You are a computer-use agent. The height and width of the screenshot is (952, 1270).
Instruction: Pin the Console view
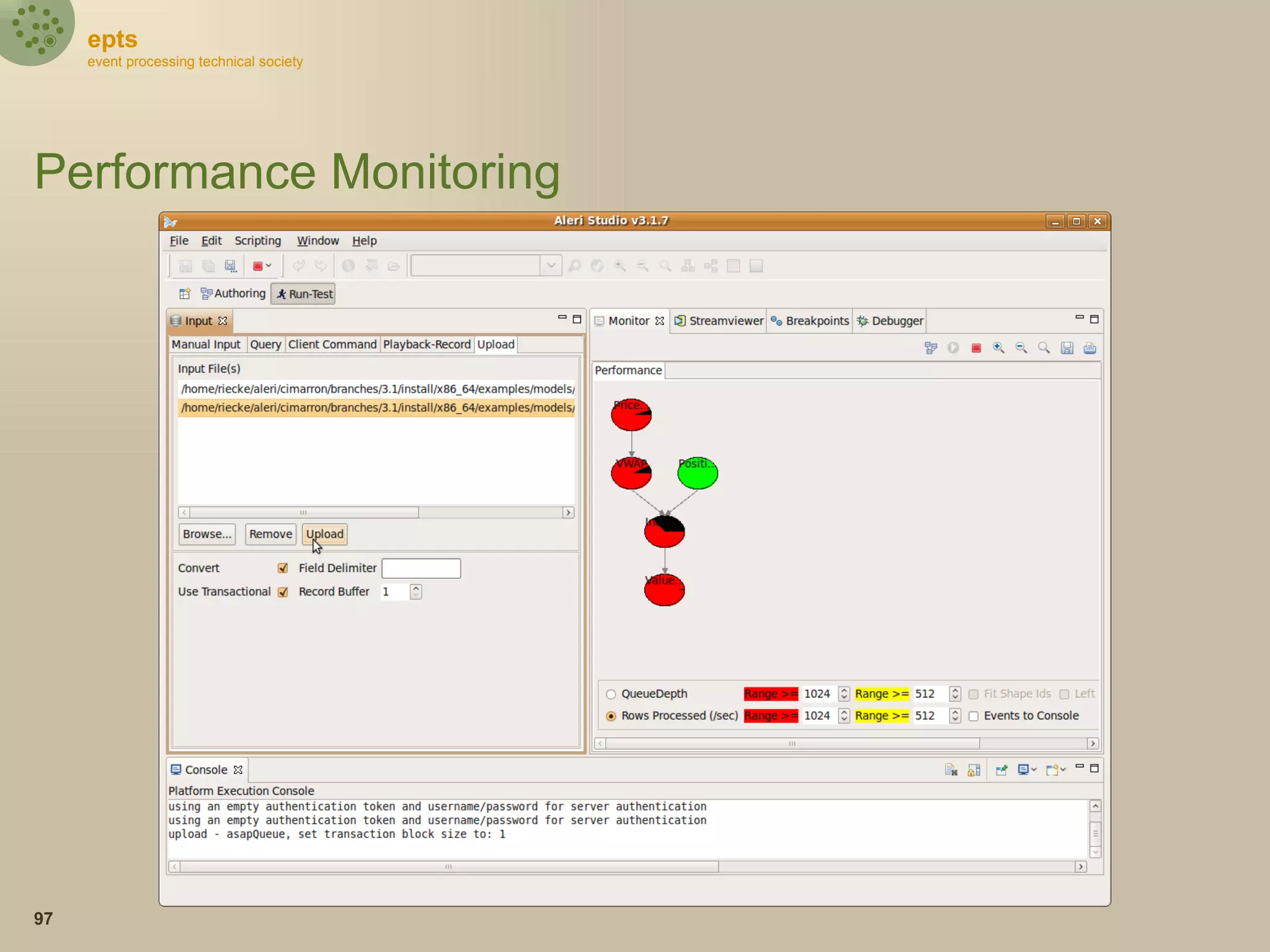tap(1001, 770)
